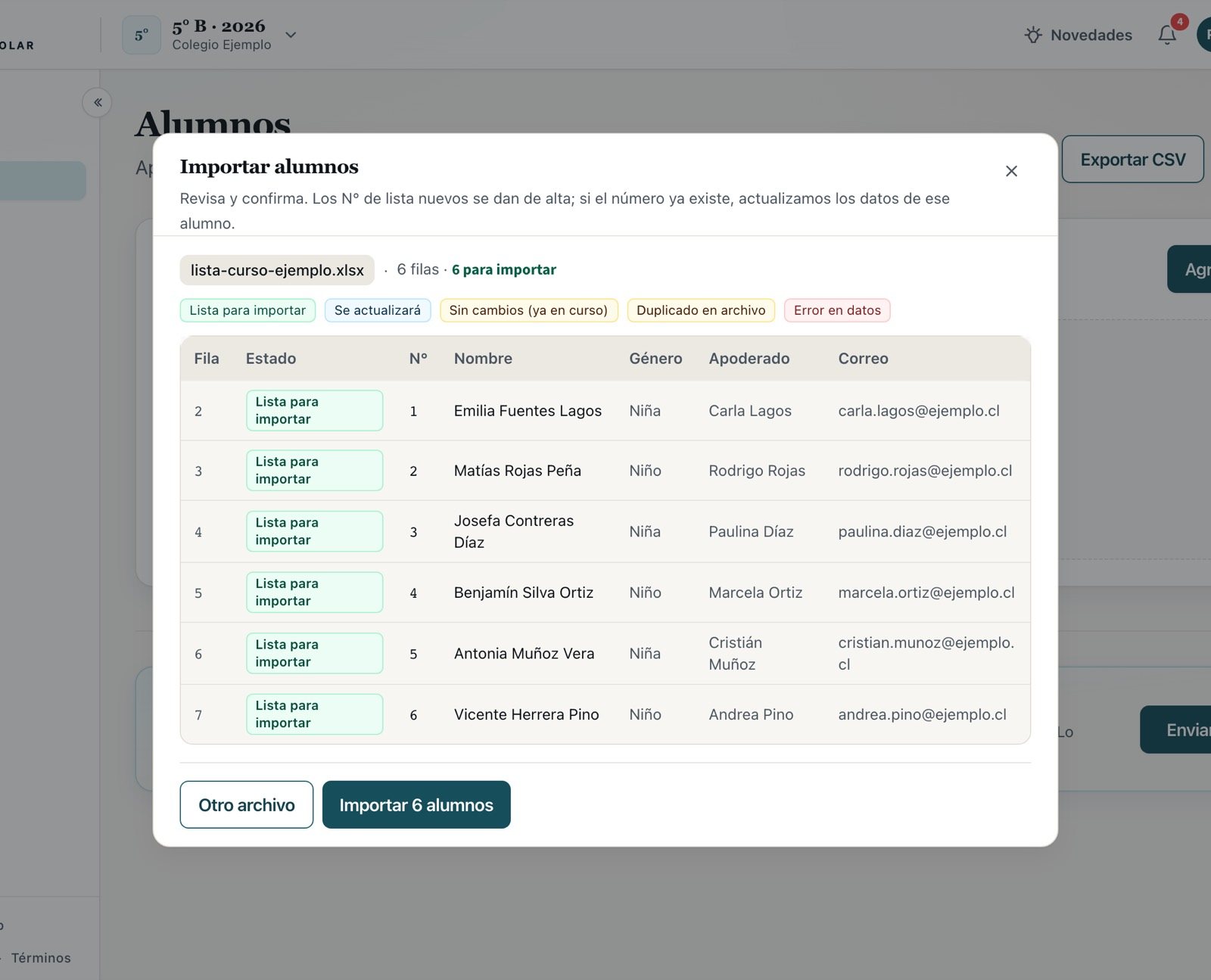
Task: Click apoderado Paulina Díaz
Action: tap(751, 531)
